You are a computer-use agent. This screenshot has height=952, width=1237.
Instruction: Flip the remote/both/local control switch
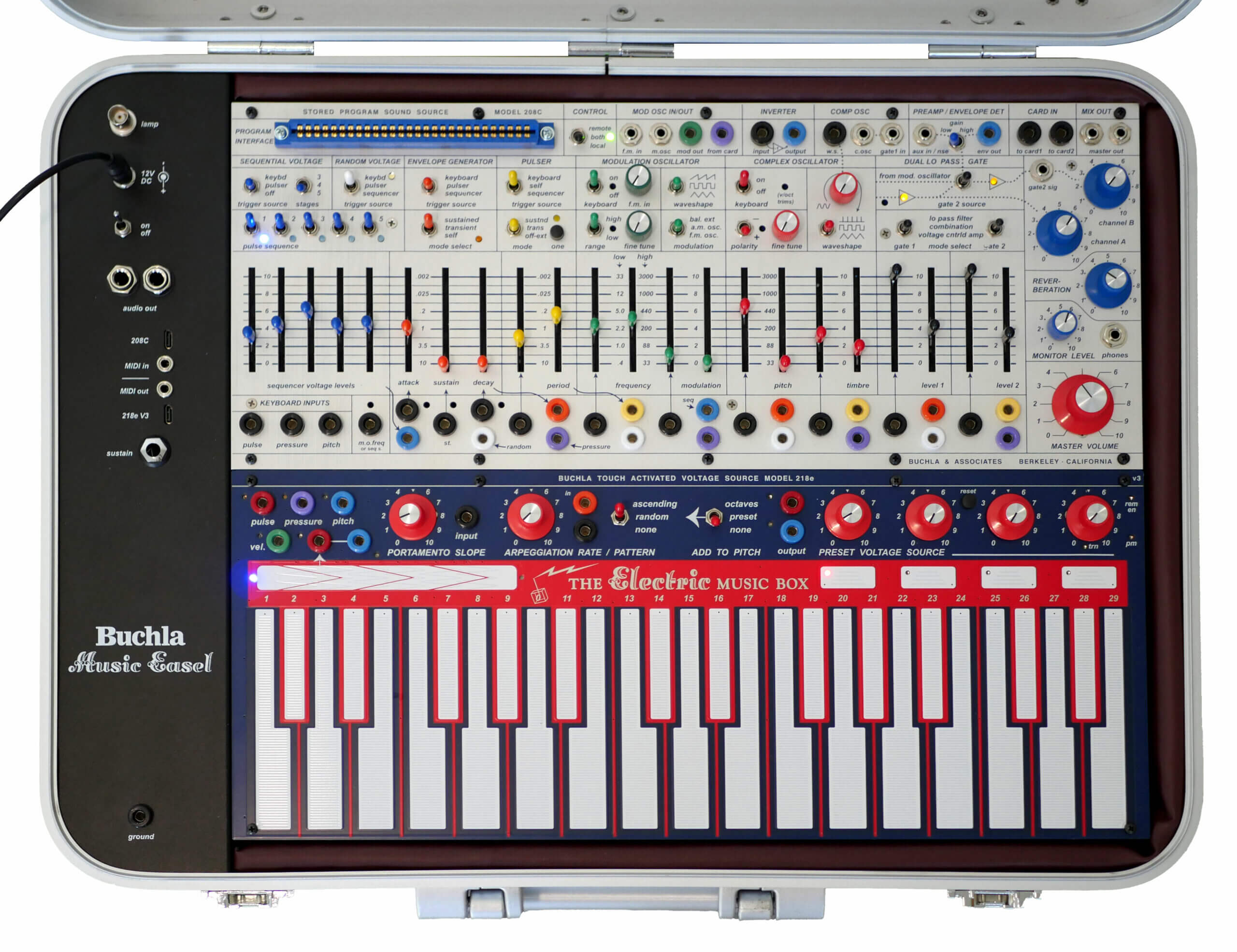tap(578, 136)
